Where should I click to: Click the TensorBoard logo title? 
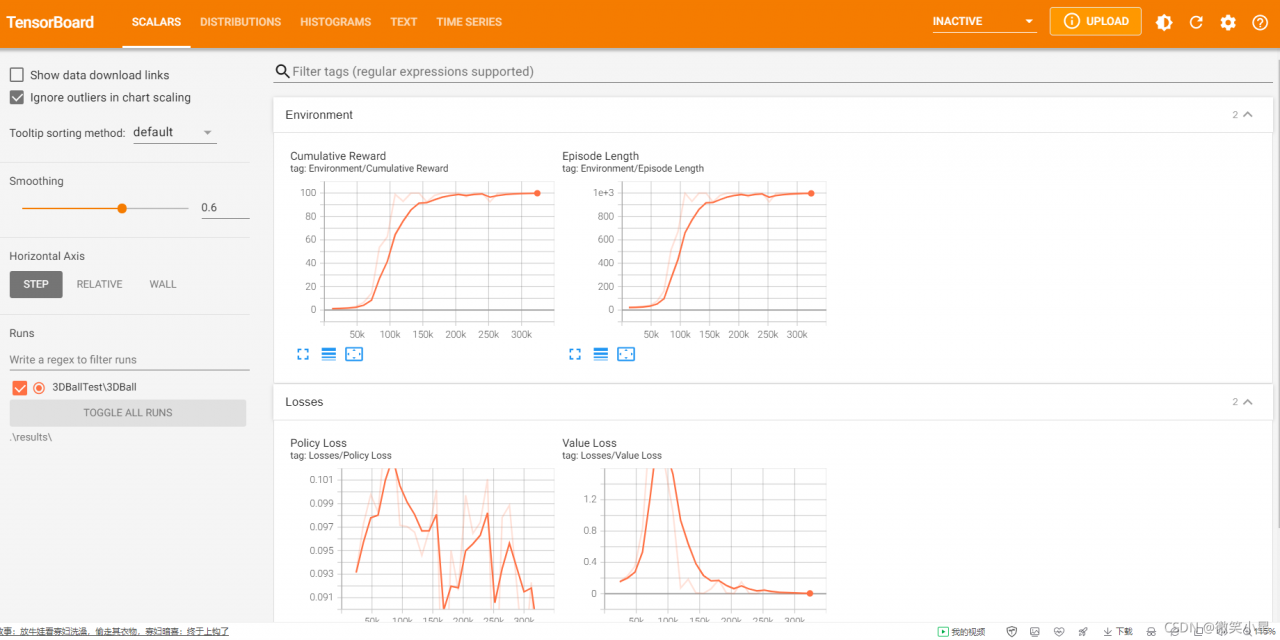50,22
